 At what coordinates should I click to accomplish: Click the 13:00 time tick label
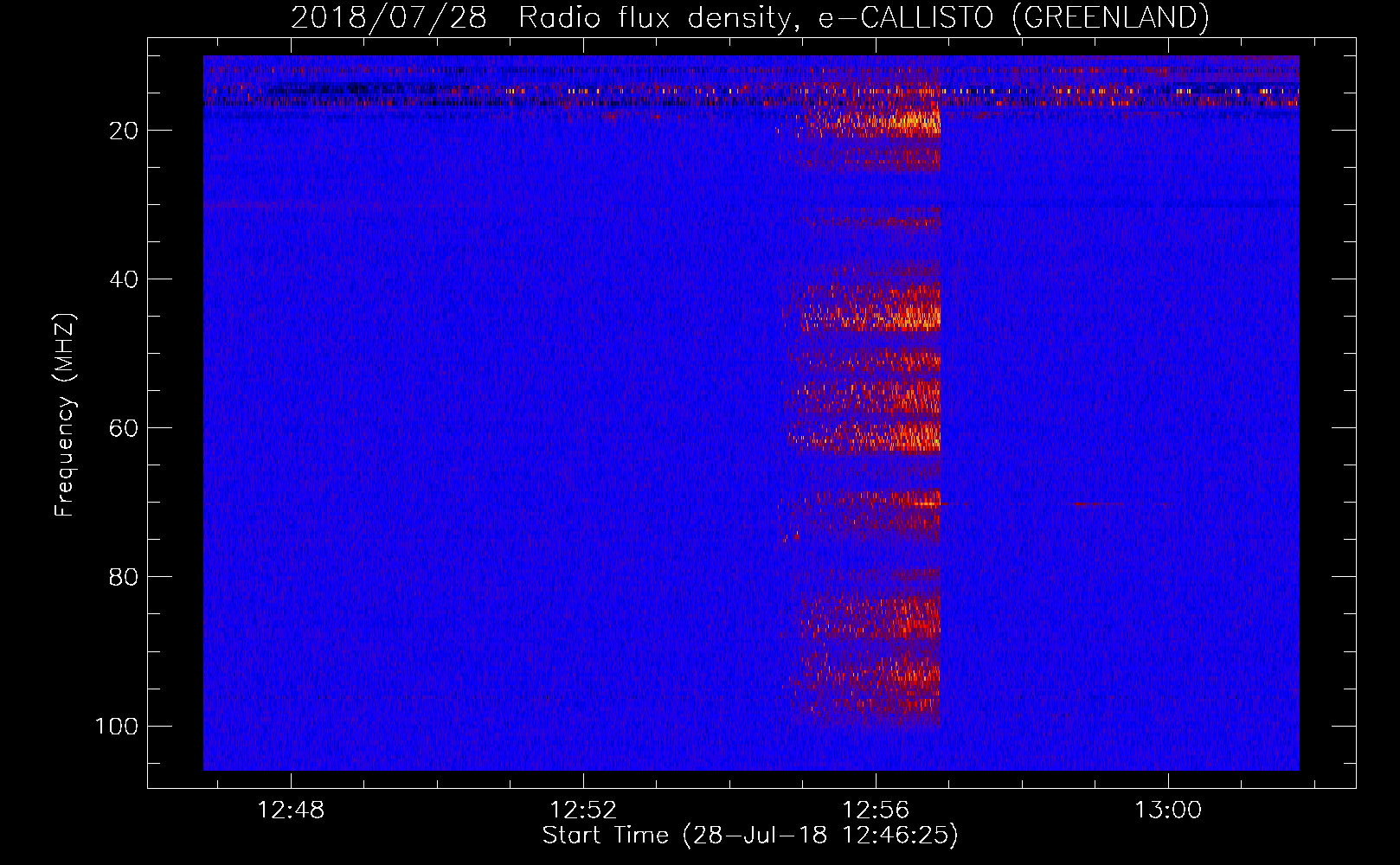[x=1168, y=811]
